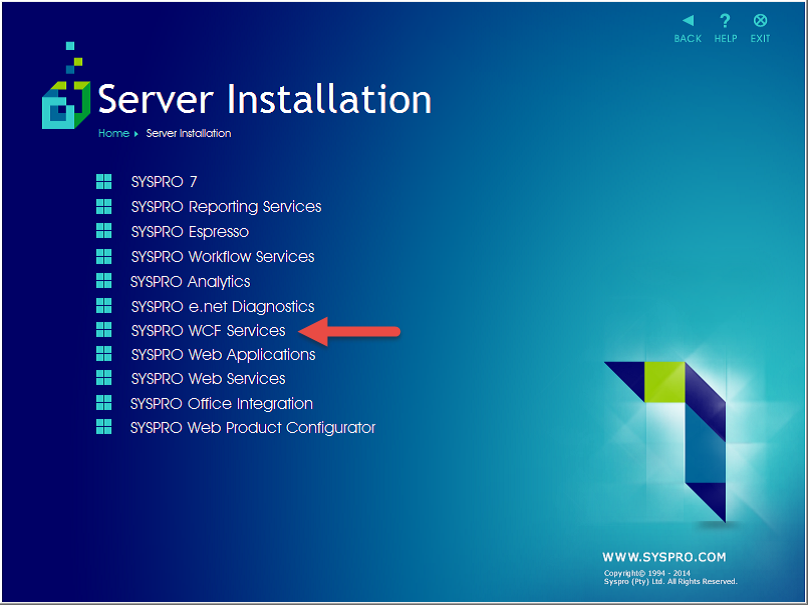Open SYSPRO Web Applications installer
The width and height of the screenshot is (808, 605).
[223, 355]
